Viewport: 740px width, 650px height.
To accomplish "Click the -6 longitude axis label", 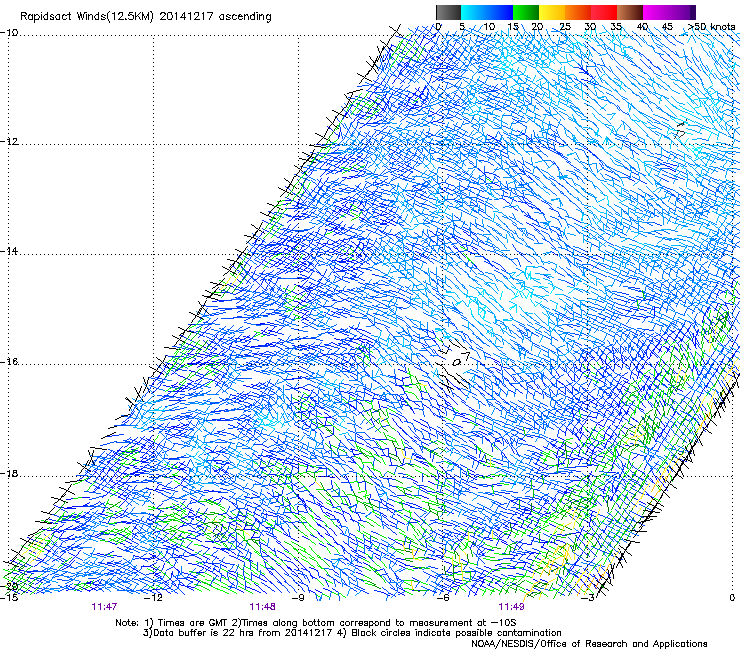I will [443, 597].
